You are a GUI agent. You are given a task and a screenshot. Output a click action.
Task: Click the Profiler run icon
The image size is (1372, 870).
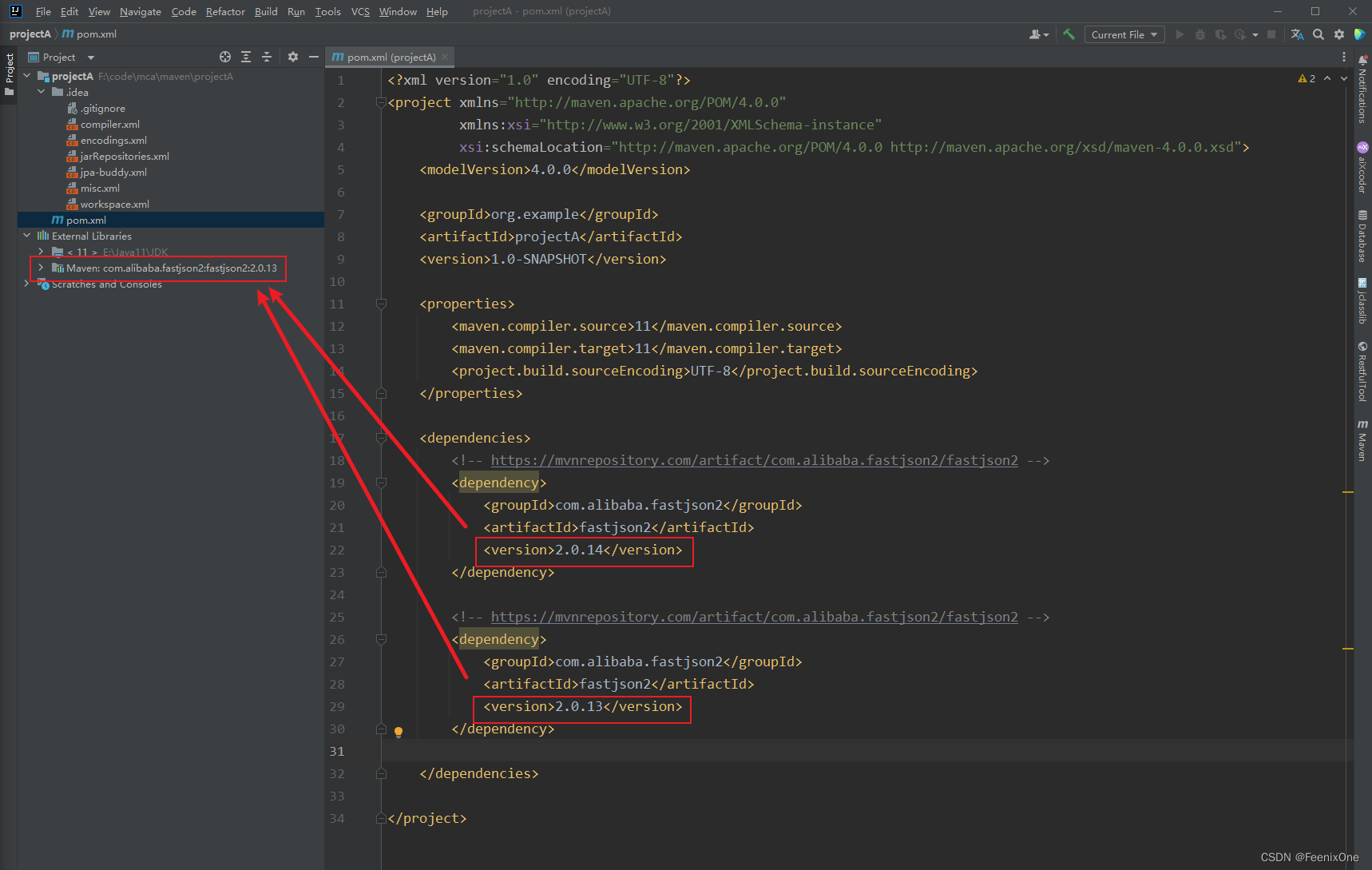click(x=1240, y=34)
